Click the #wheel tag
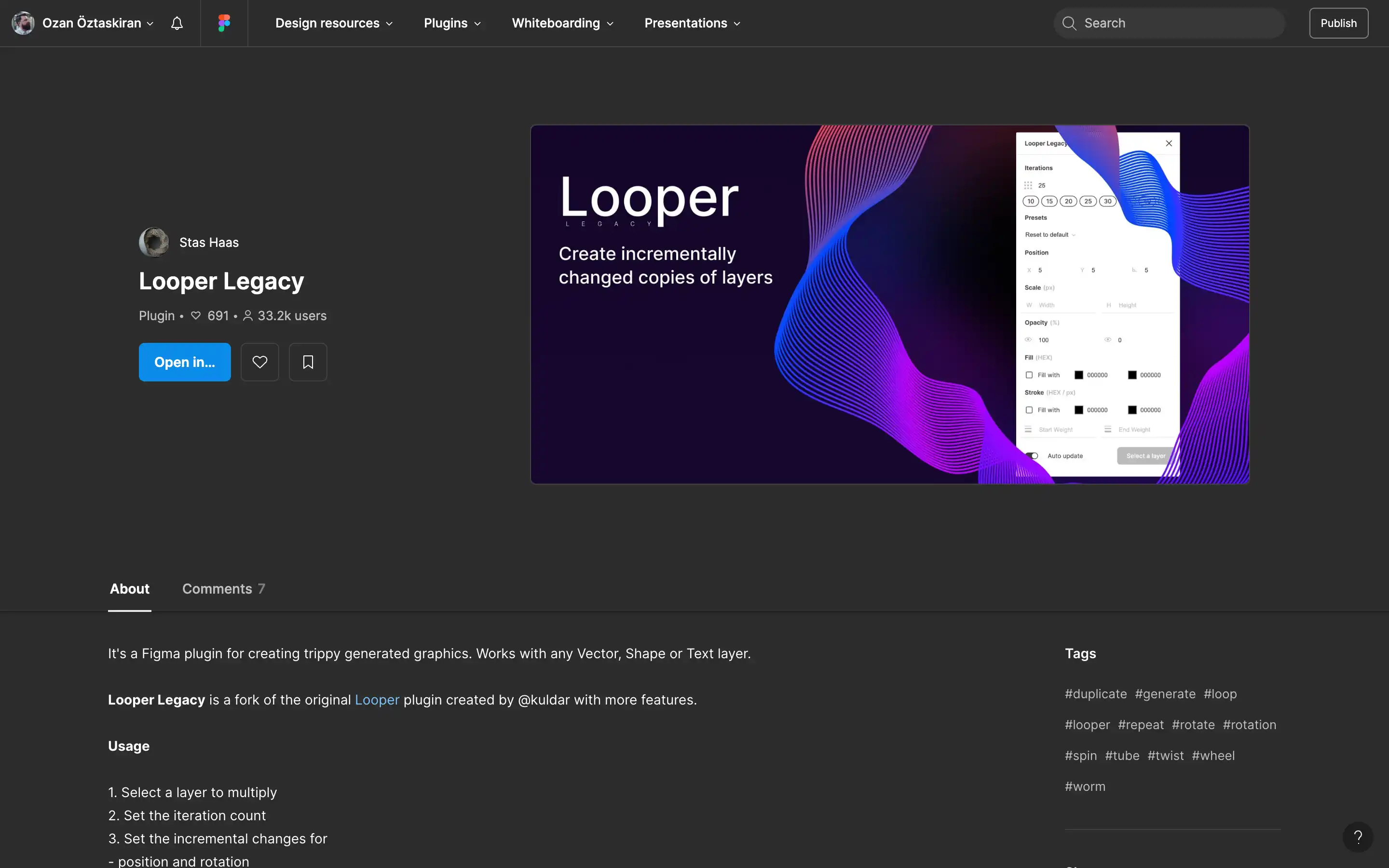The image size is (1389, 868). (1213, 756)
